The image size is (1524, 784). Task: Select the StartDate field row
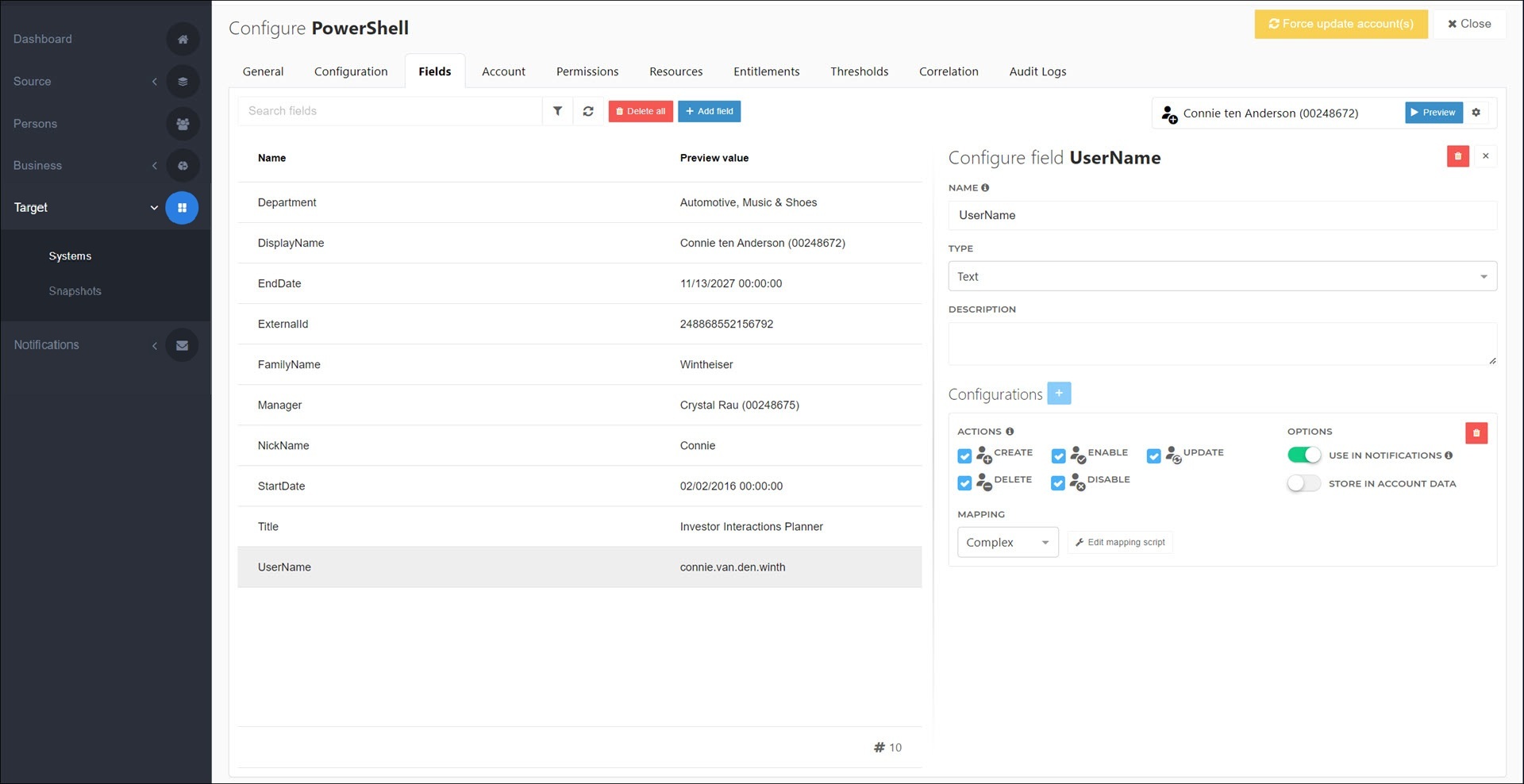[x=579, y=486]
